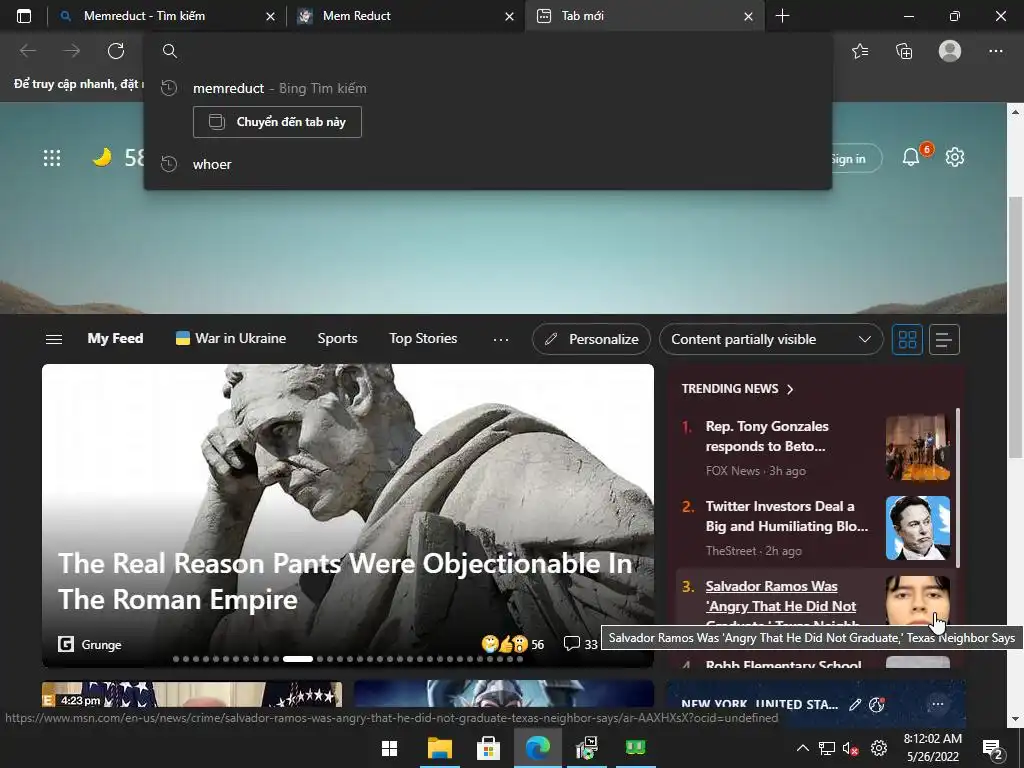Select the whoer history suggestion
1024x768 pixels.
pos(487,165)
